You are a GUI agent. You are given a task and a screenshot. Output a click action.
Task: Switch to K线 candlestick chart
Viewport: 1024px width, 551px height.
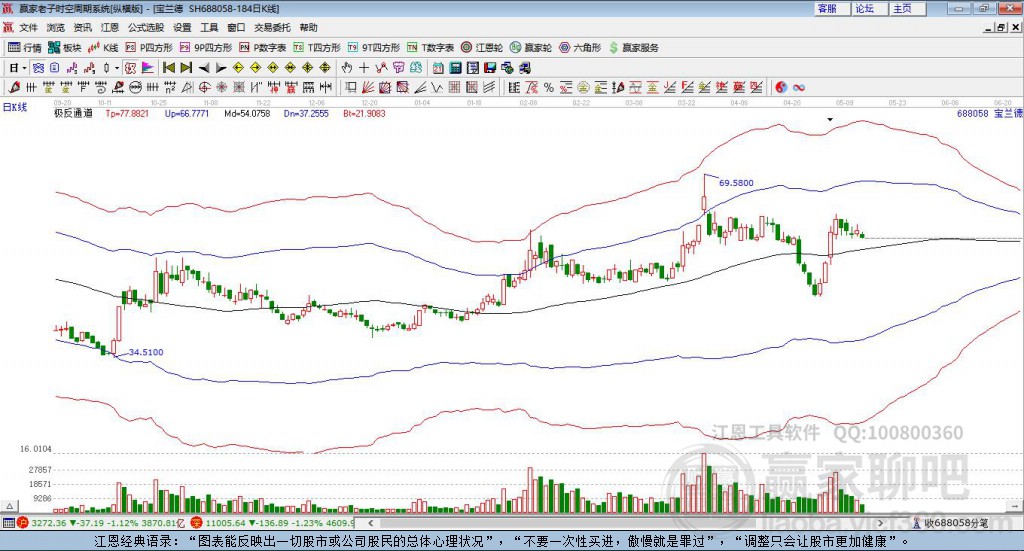point(103,48)
